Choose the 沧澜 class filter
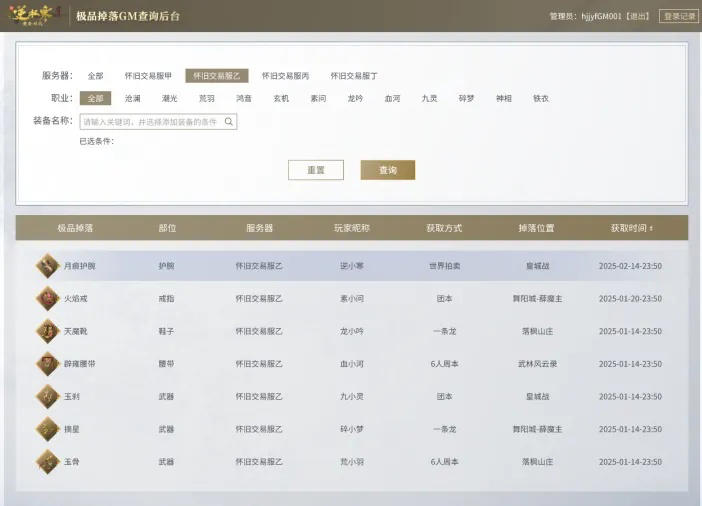Viewport: 702px width, 506px height. (133, 99)
